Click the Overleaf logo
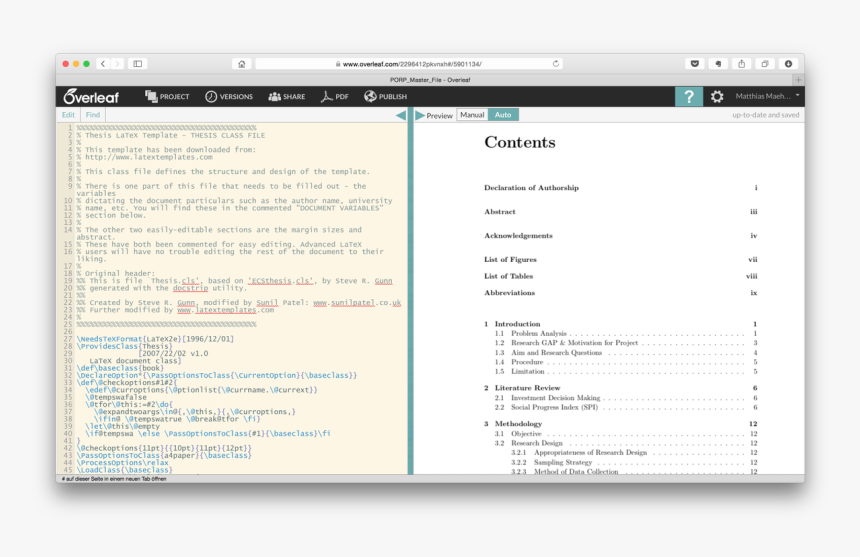 pos(90,97)
